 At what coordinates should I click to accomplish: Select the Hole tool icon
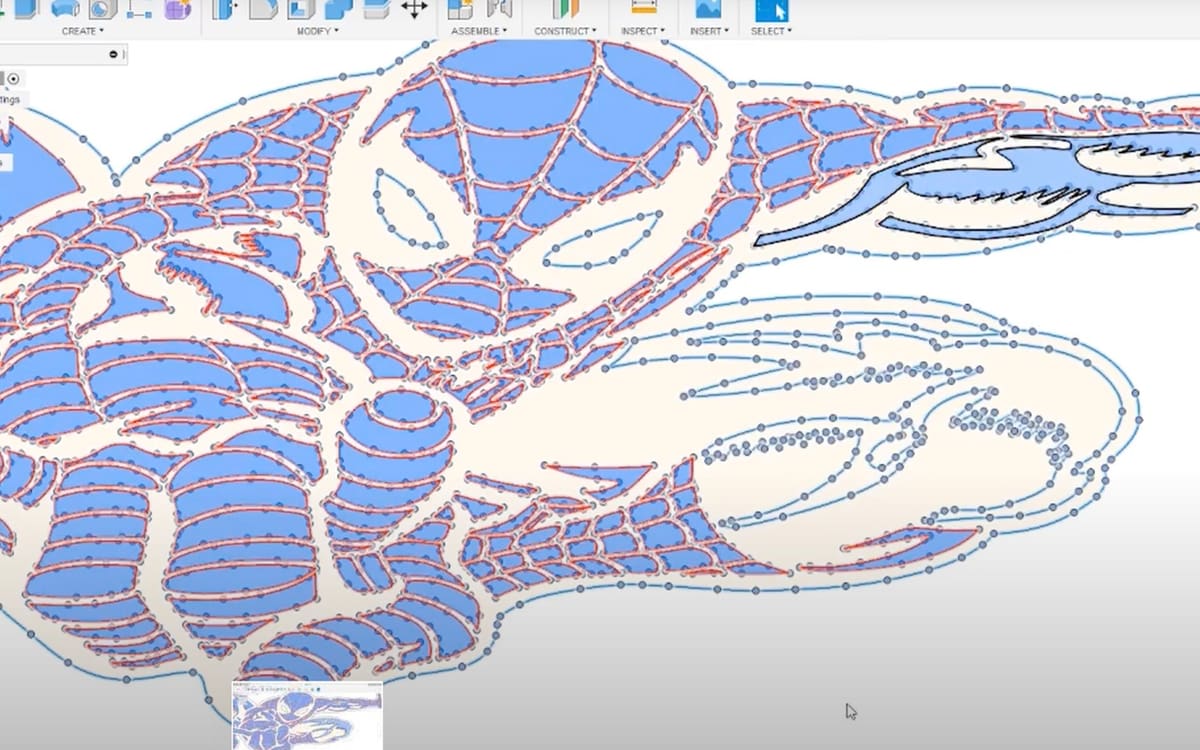102,9
